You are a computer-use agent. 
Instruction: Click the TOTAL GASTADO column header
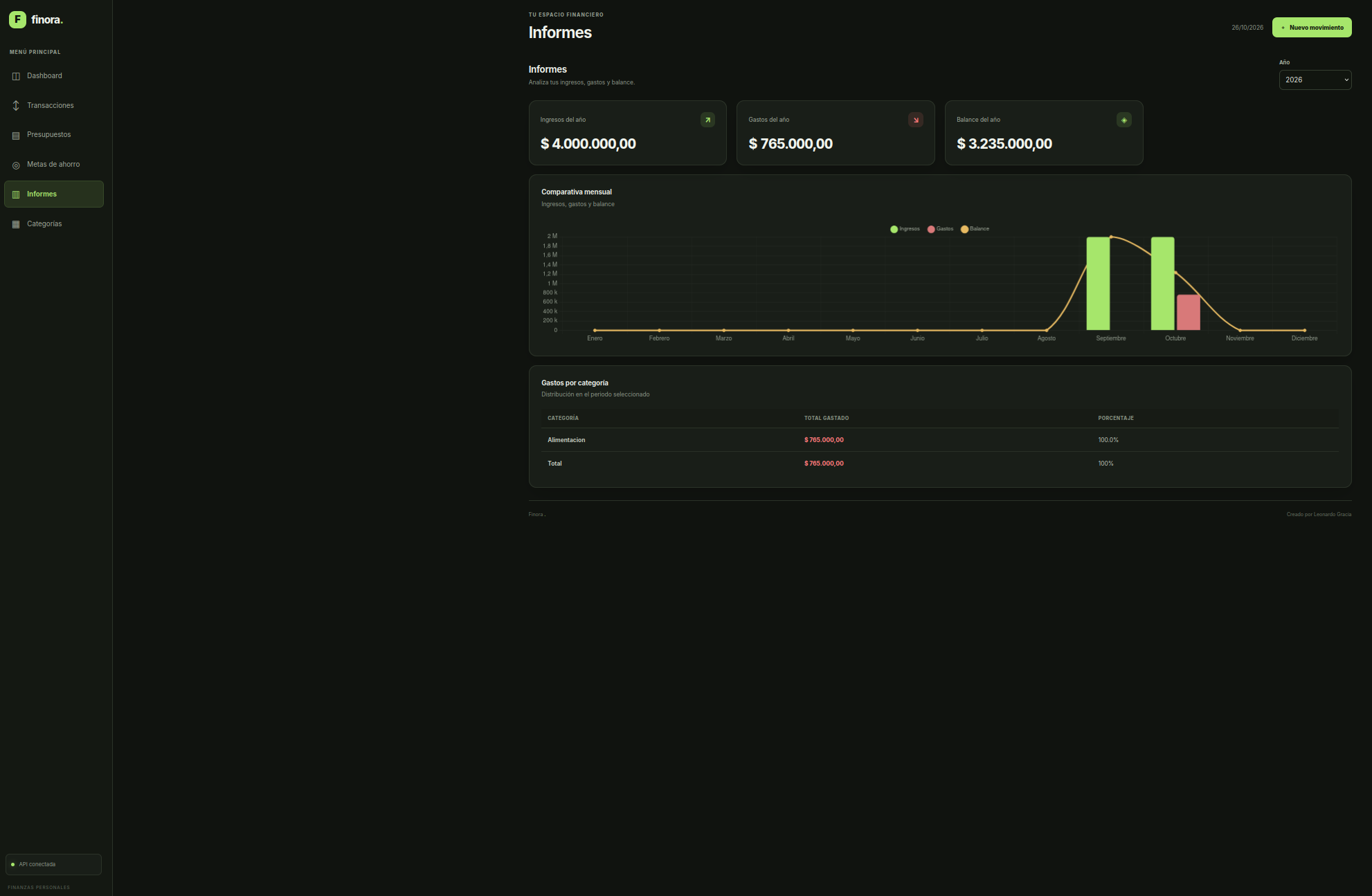pyautogui.click(x=827, y=418)
